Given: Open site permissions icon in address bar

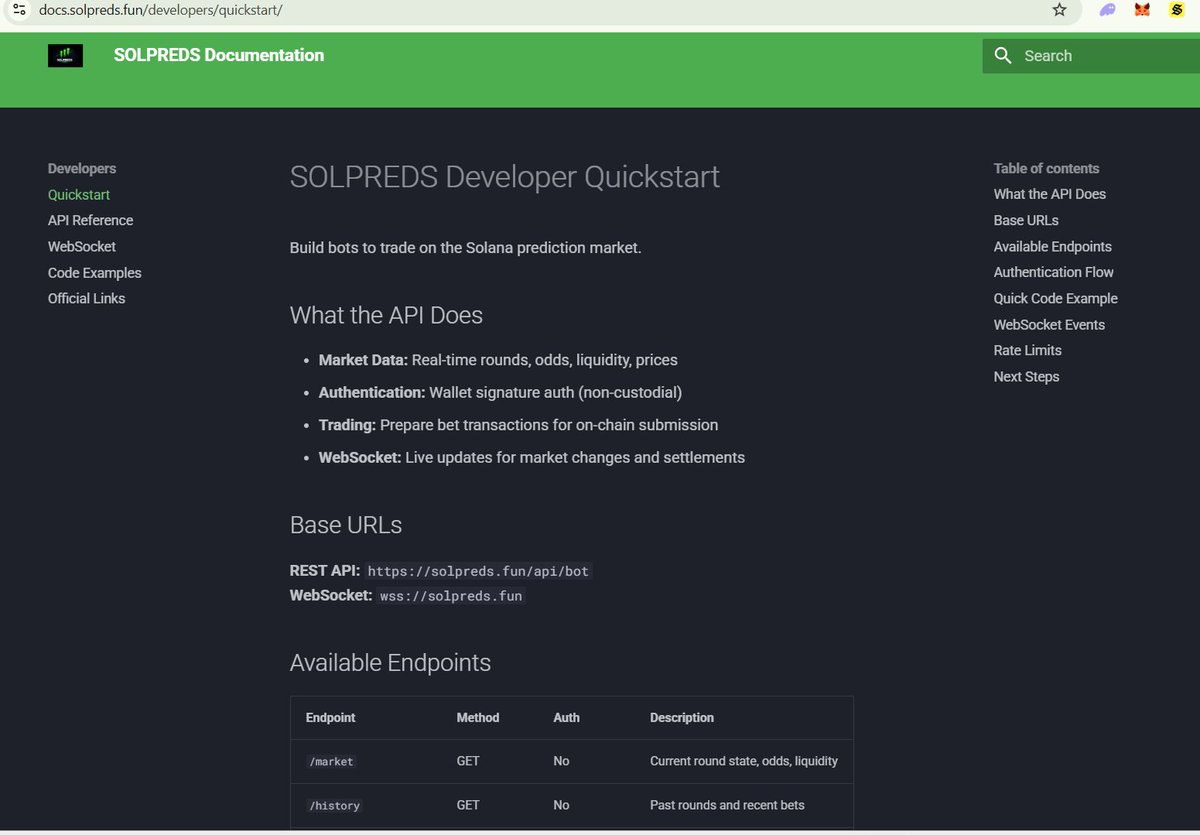Looking at the screenshot, I should 21,9.
